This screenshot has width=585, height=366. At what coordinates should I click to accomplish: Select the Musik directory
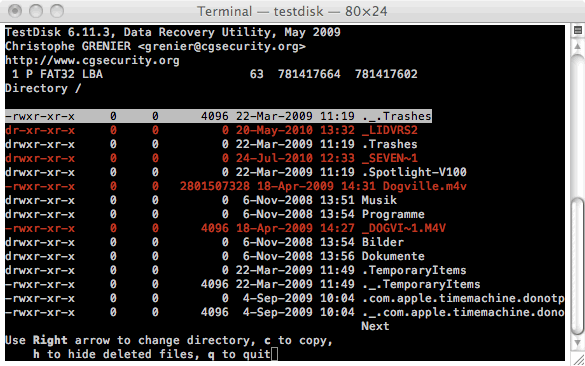point(201,200)
